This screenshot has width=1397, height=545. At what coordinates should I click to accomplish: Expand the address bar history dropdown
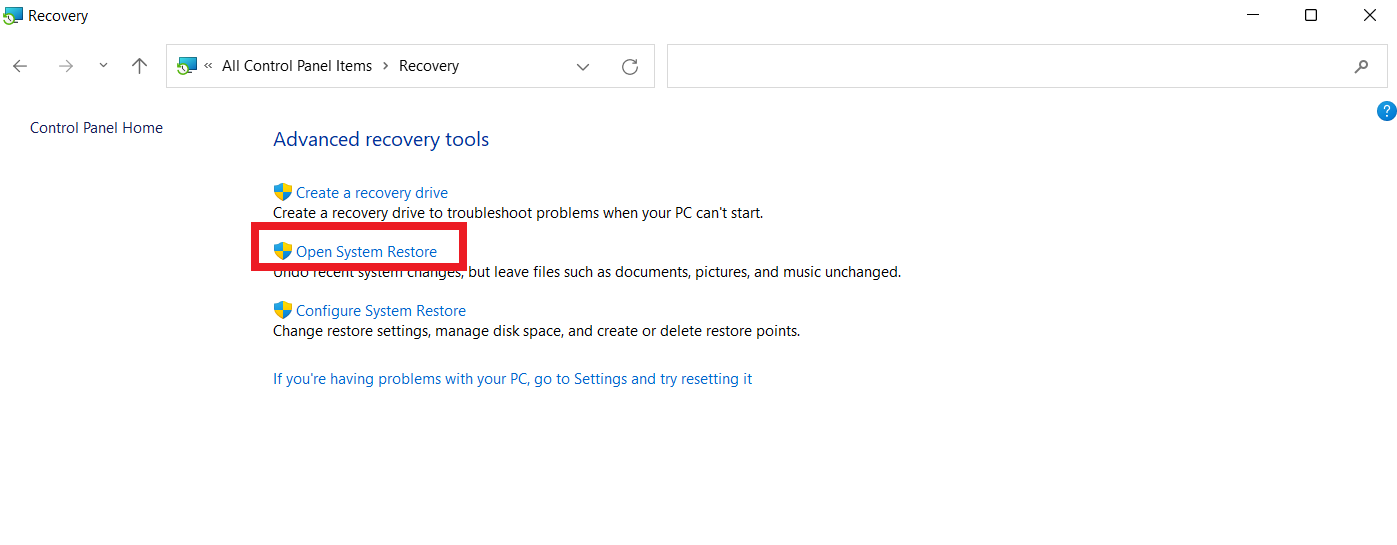(x=583, y=67)
